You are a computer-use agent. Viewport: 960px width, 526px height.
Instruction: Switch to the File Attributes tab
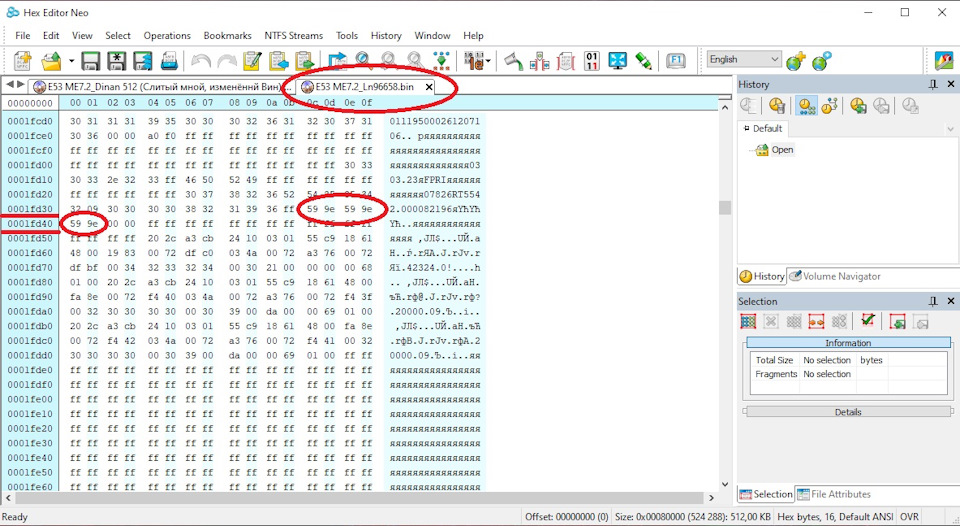pos(833,494)
